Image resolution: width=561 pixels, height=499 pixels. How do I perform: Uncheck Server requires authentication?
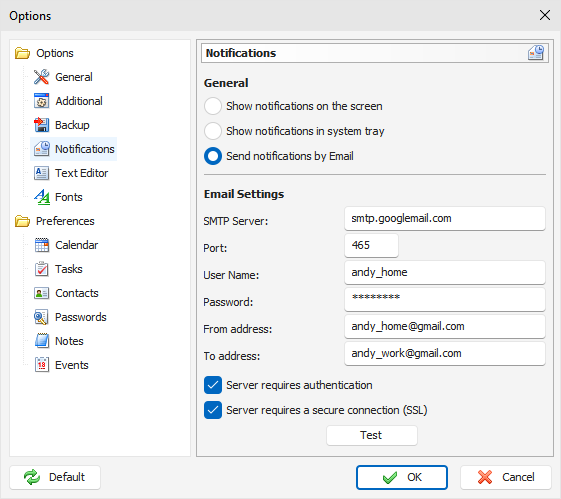pyautogui.click(x=213, y=385)
